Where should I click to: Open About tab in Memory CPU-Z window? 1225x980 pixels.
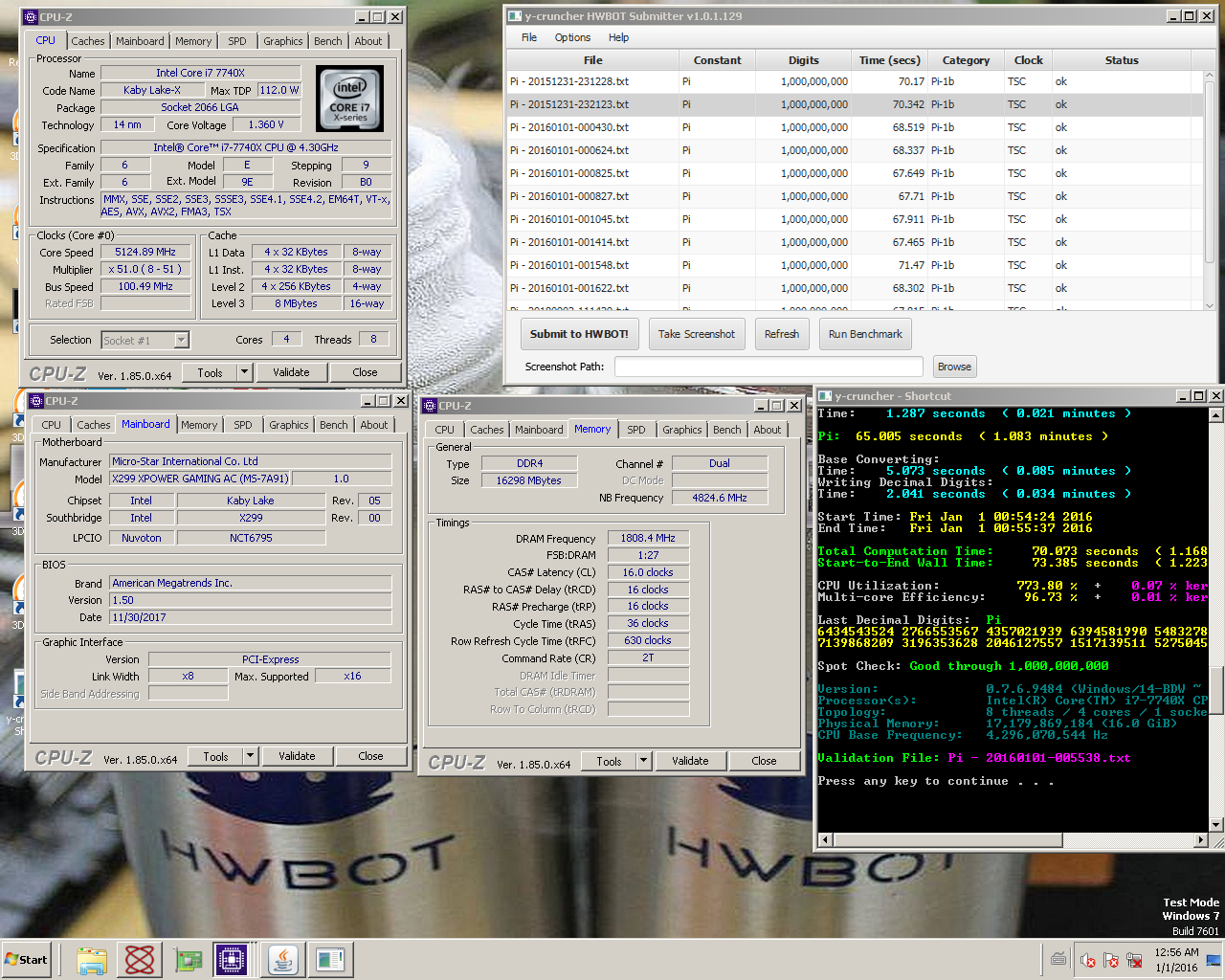click(768, 430)
